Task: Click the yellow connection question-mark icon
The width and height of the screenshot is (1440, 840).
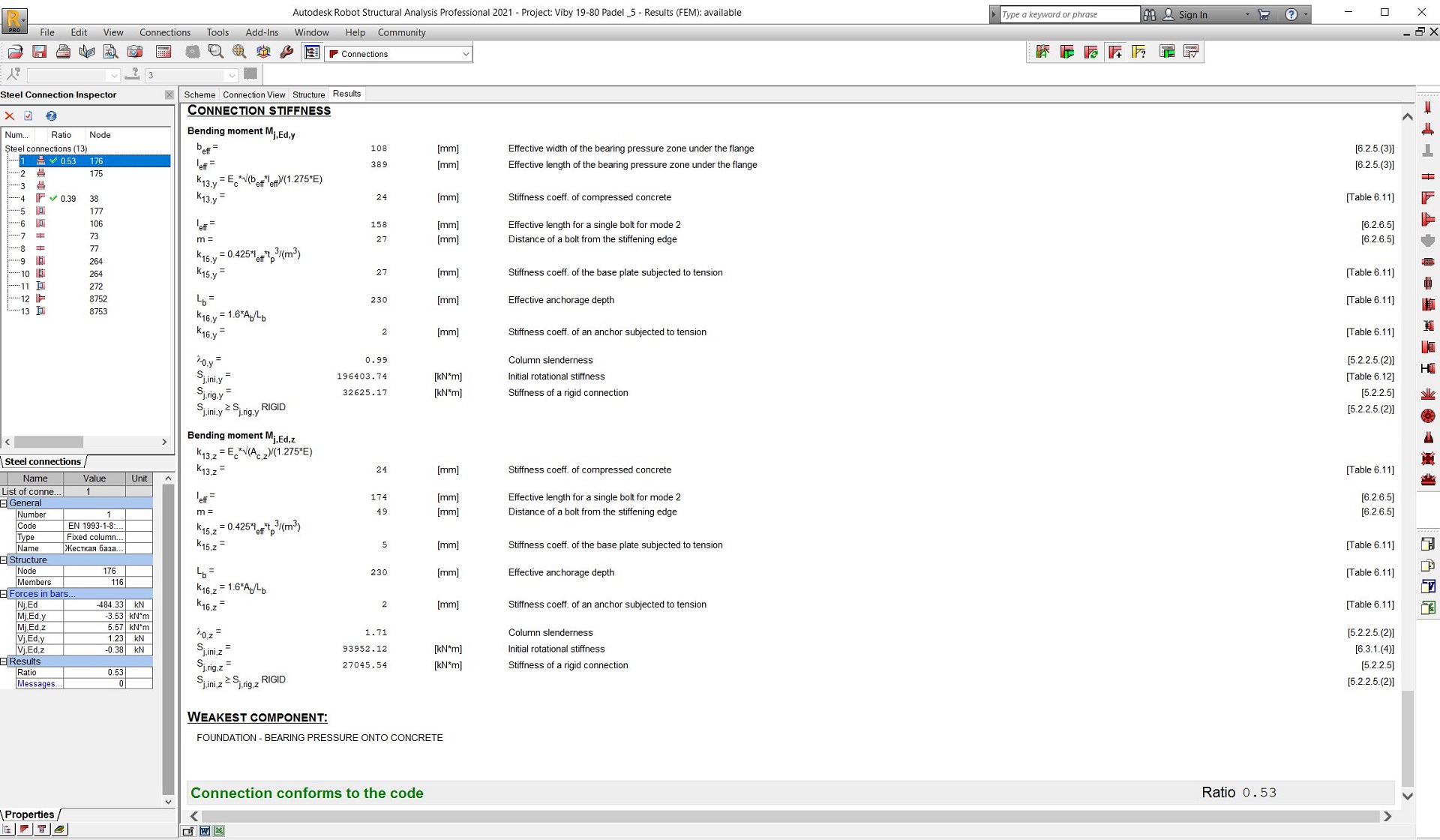Action: (x=1139, y=52)
